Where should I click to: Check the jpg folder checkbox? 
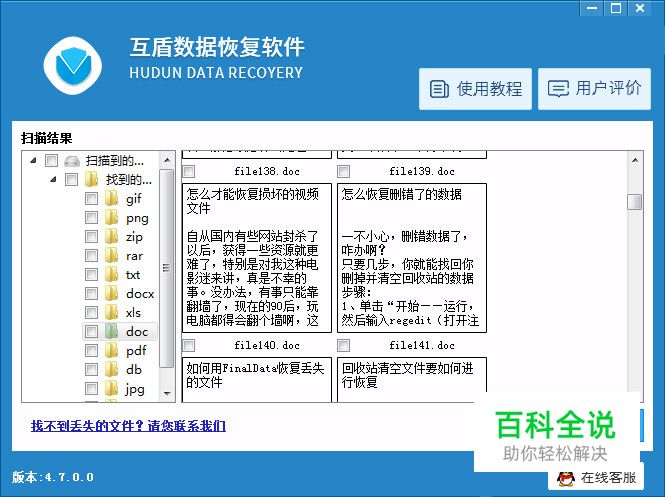point(91,388)
